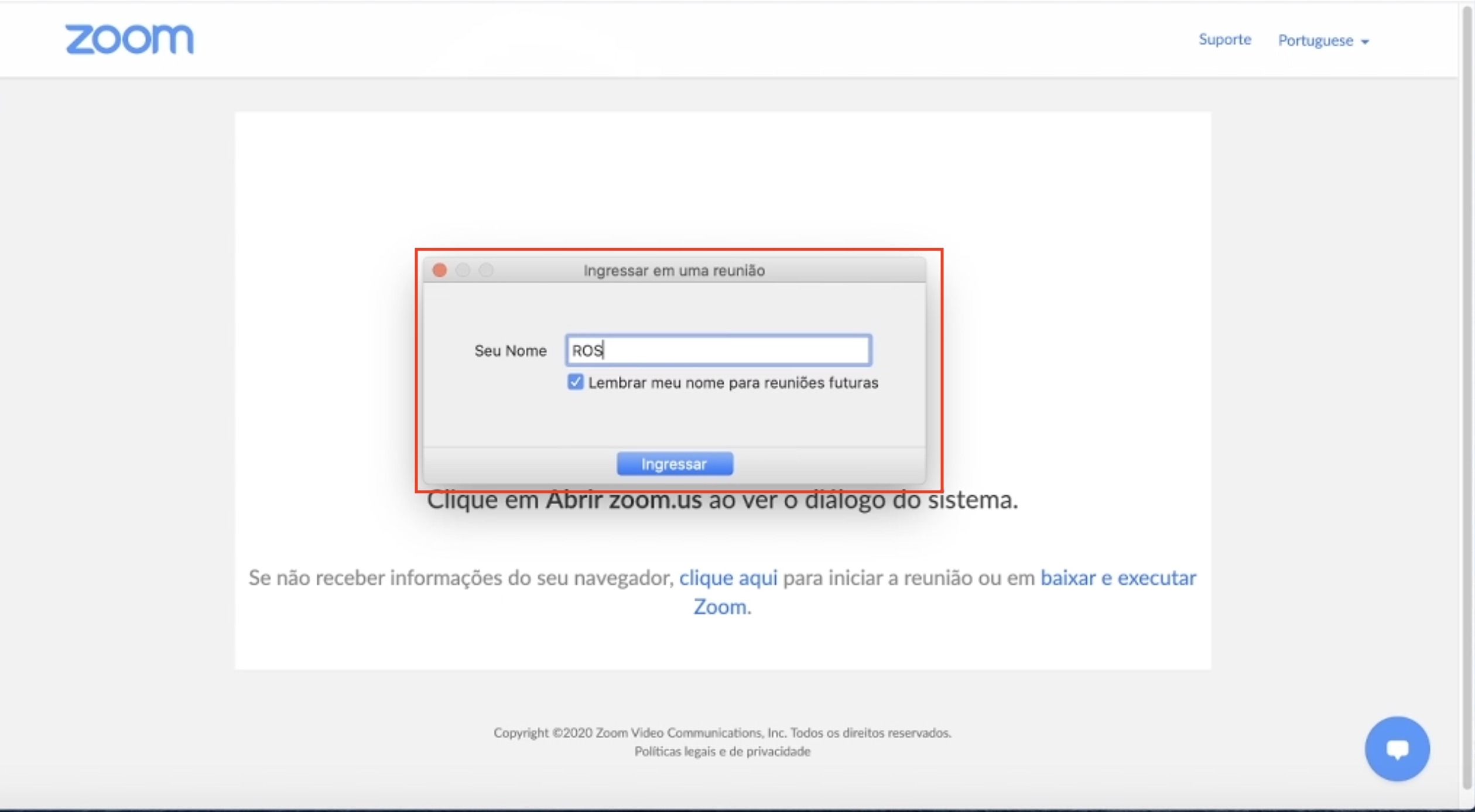1475x812 pixels.
Task: Follow the 'clique aqui' link
Action: pos(728,578)
